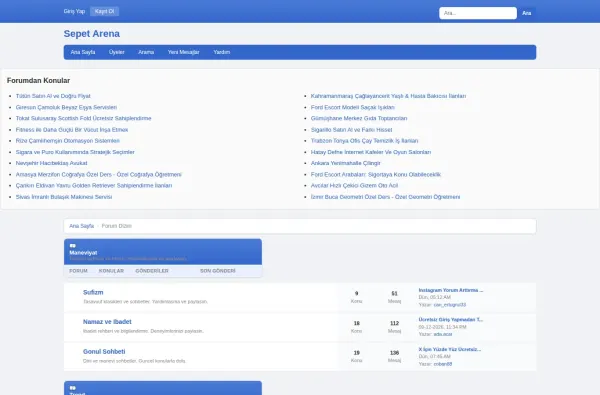Click the Forumdan Konular heading
The height and width of the screenshot is (395, 600).
[x=38, y=81]
